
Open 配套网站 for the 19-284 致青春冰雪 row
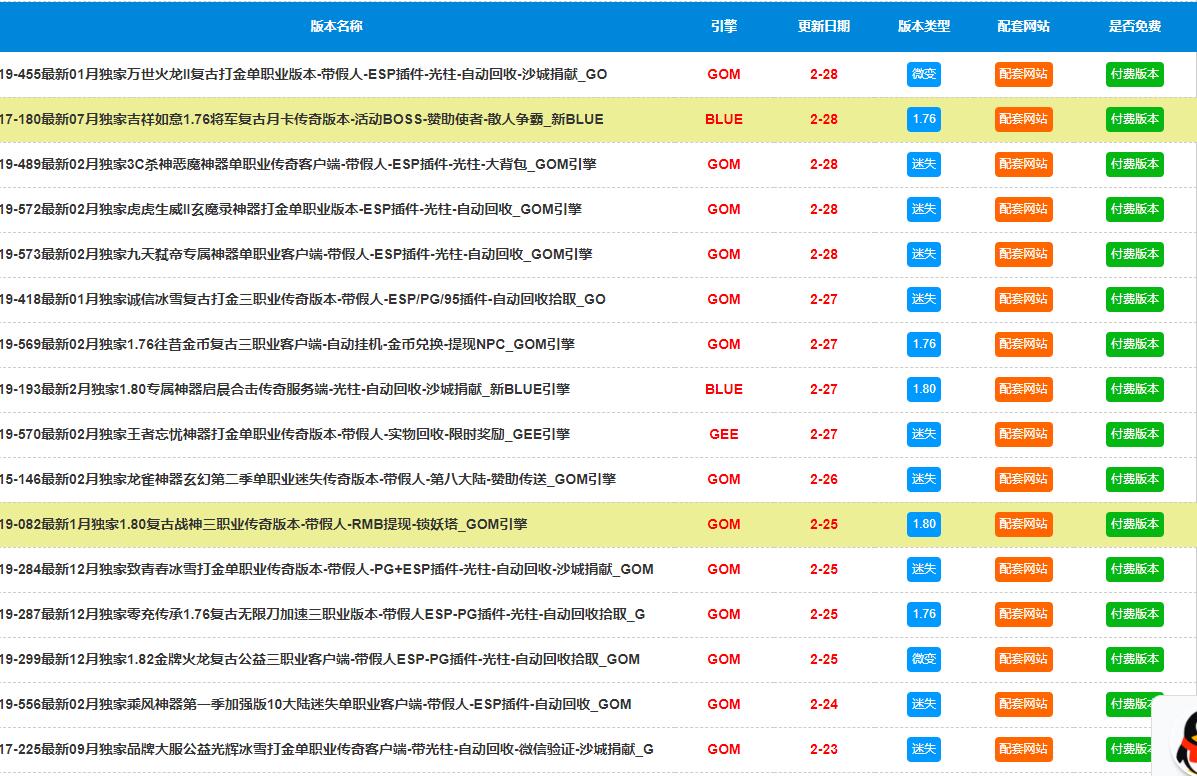pos(1023,569)
